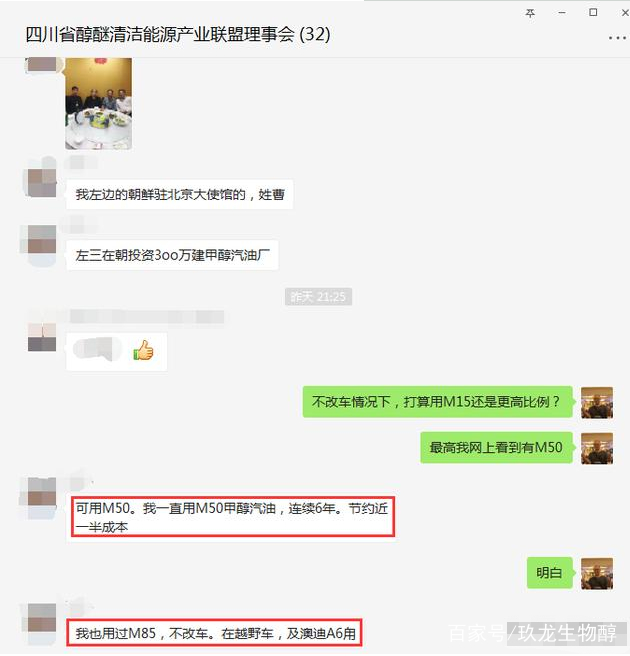Click the 左三在朝投资300万建甲醇汽油厂 message

pos(172,255)
